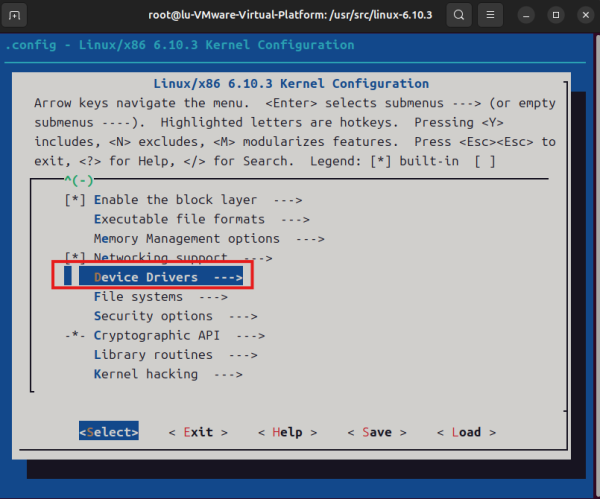Viewport: 600px width, 499px height.
Task: Click the 'Arrow keys navigate the menu' help text
Action: coord(142,103)
